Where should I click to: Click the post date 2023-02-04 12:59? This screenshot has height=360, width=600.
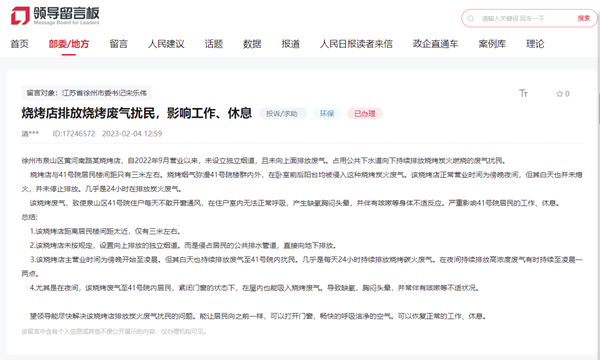tap(132, 134)
